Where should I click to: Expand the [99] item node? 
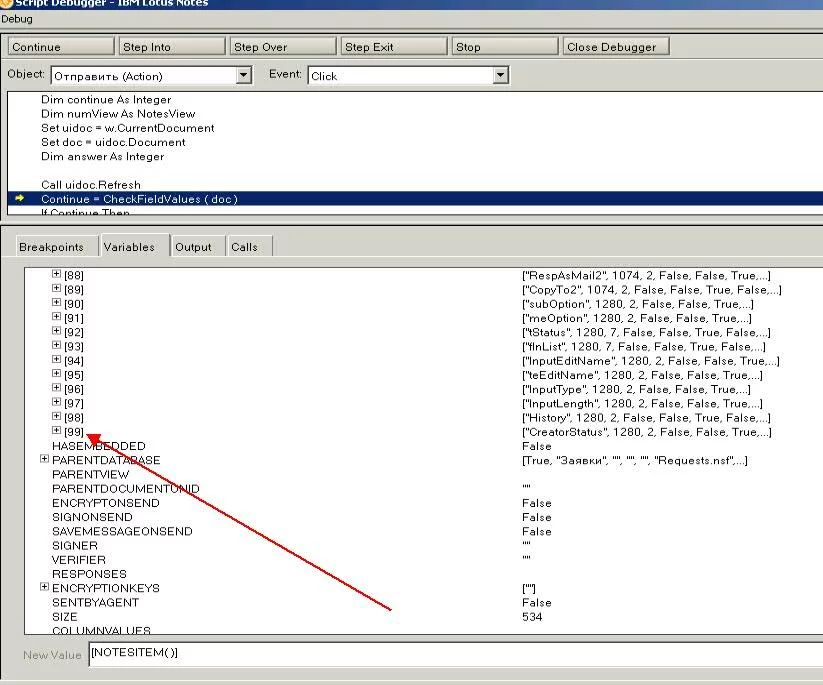57,431
